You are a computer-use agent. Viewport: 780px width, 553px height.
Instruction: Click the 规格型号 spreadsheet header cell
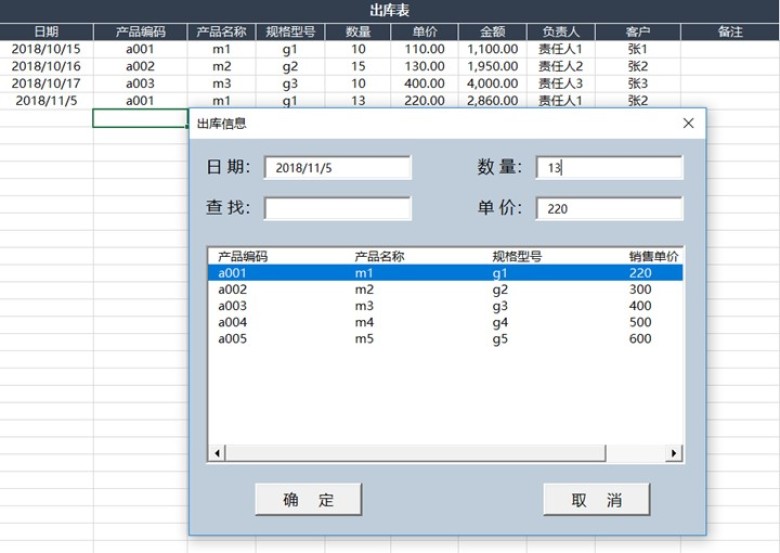click(x=291, y=32)
